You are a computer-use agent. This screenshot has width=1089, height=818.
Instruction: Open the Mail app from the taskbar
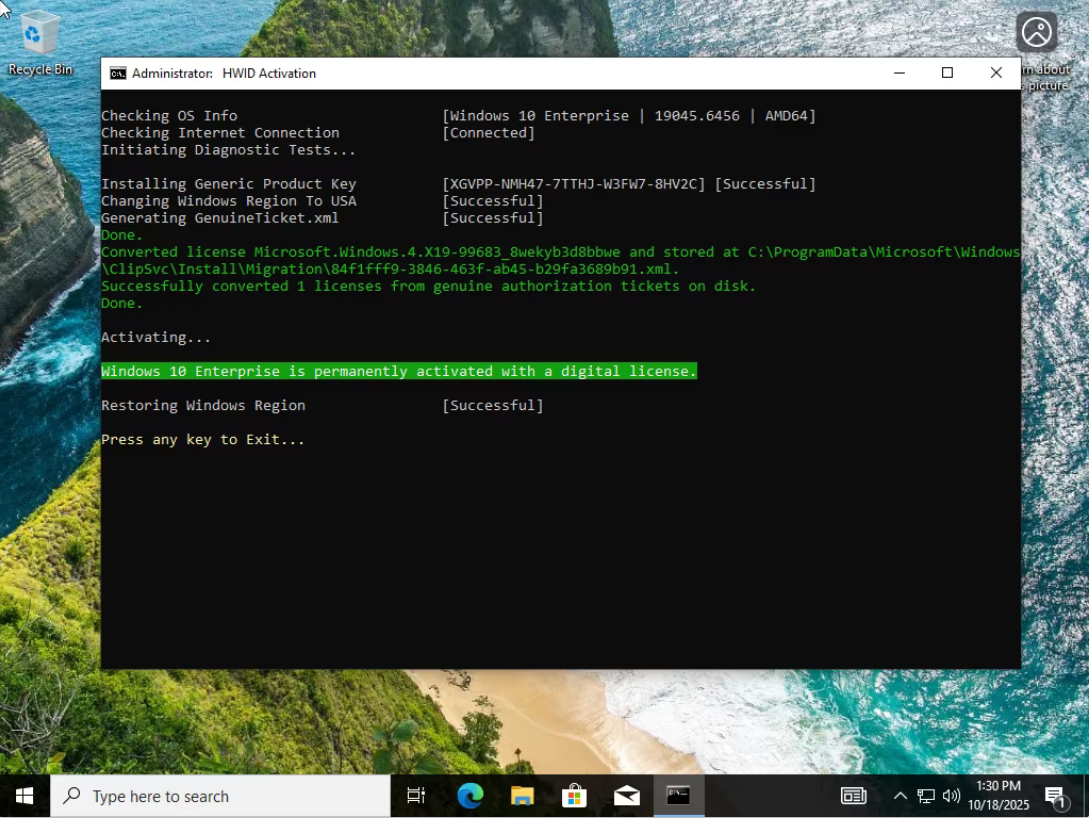tap(627, 796)
